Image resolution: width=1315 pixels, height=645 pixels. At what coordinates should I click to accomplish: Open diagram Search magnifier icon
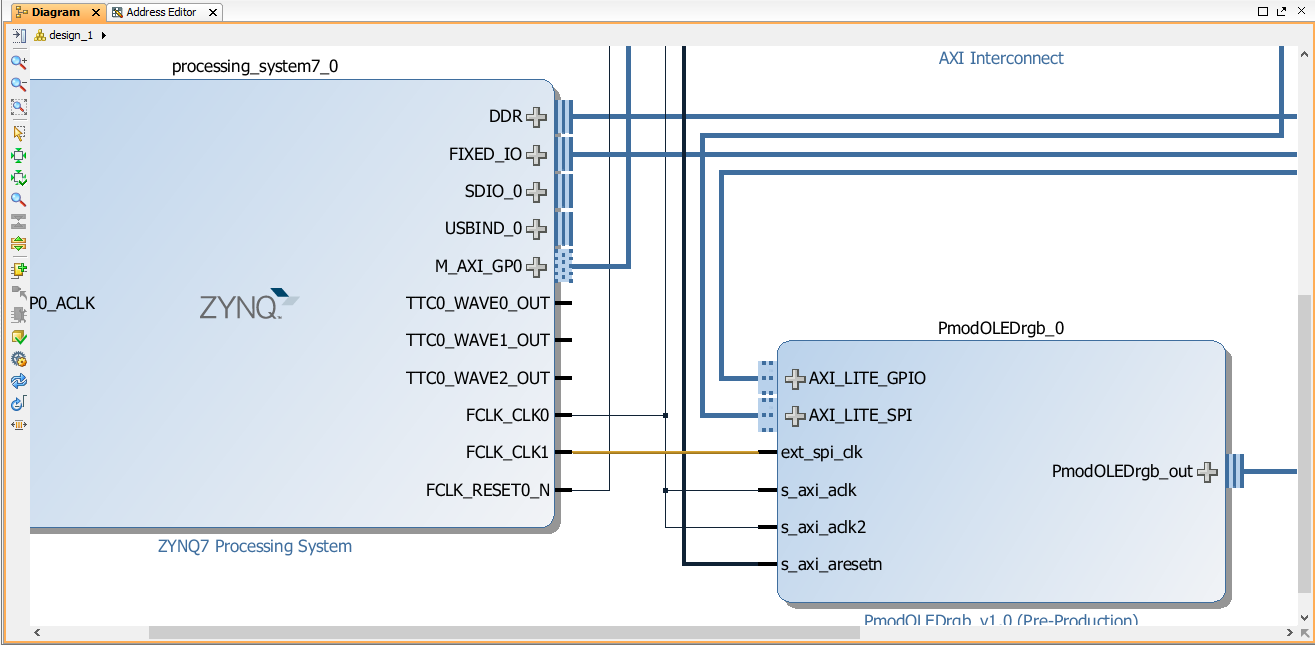point(18,200)
